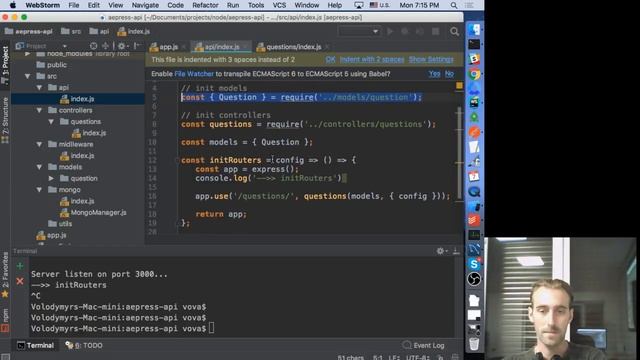640x360 pixels.
Task: Open Skype from the Dock
Action: [x=474, y=264]
